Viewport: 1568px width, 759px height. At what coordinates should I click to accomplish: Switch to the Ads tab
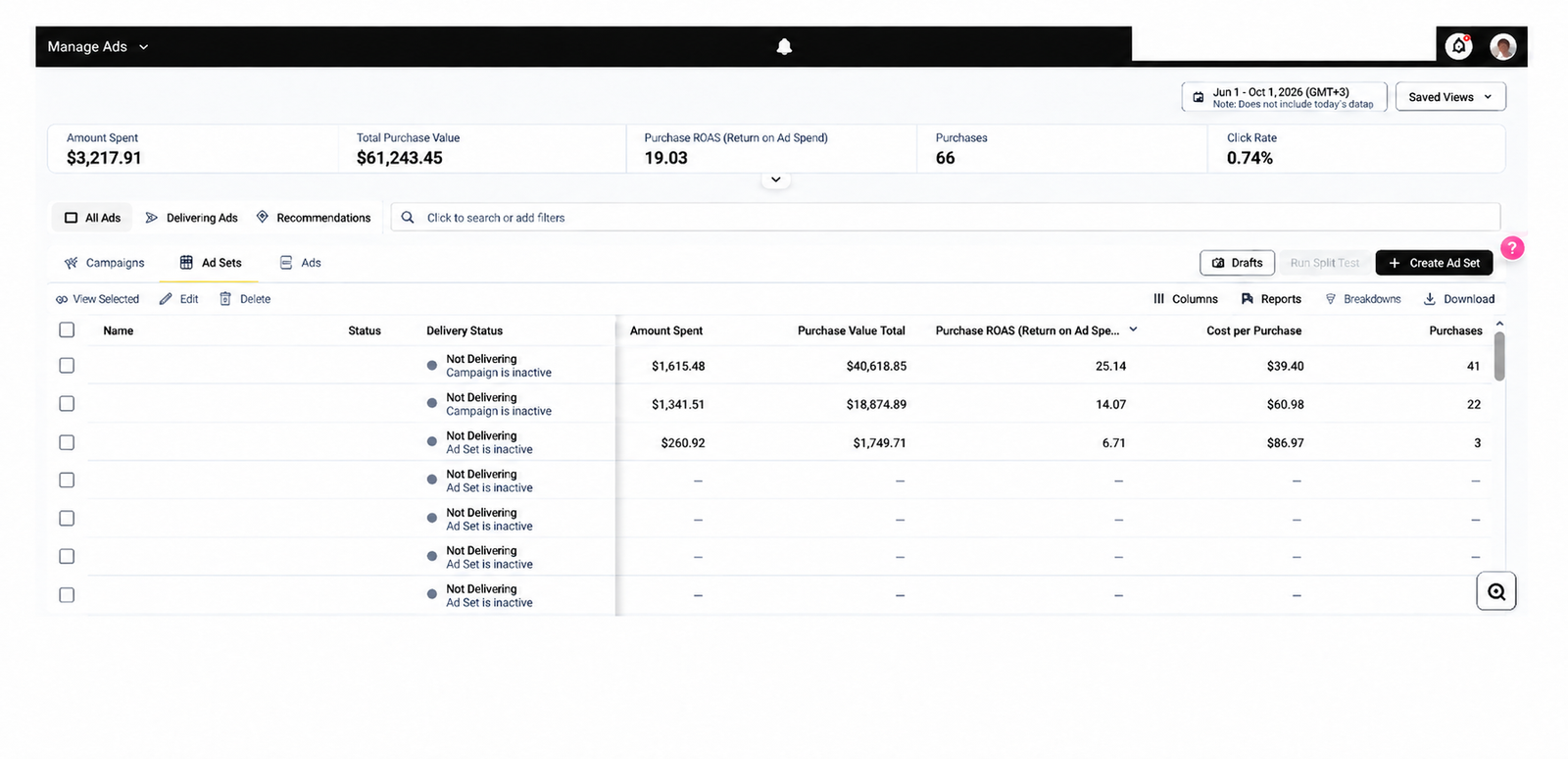click(301, 263)
